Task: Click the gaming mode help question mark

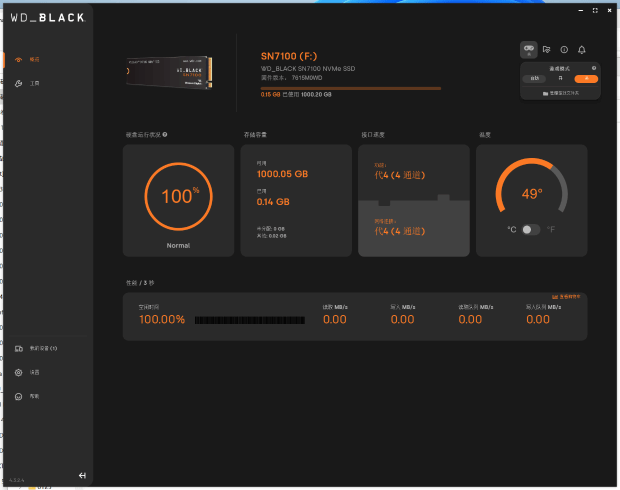Action: (594, 68)
